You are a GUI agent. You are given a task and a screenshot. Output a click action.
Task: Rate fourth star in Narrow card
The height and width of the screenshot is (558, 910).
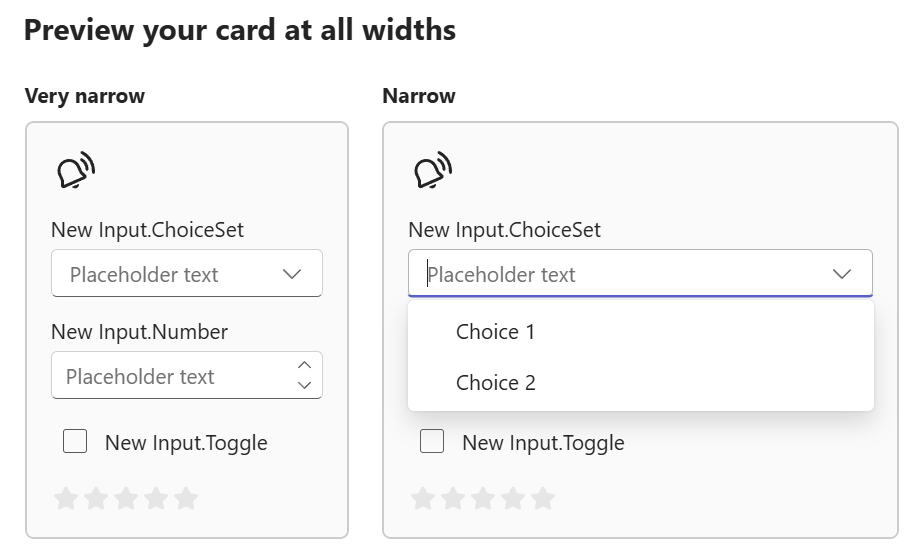pos(513,498)
